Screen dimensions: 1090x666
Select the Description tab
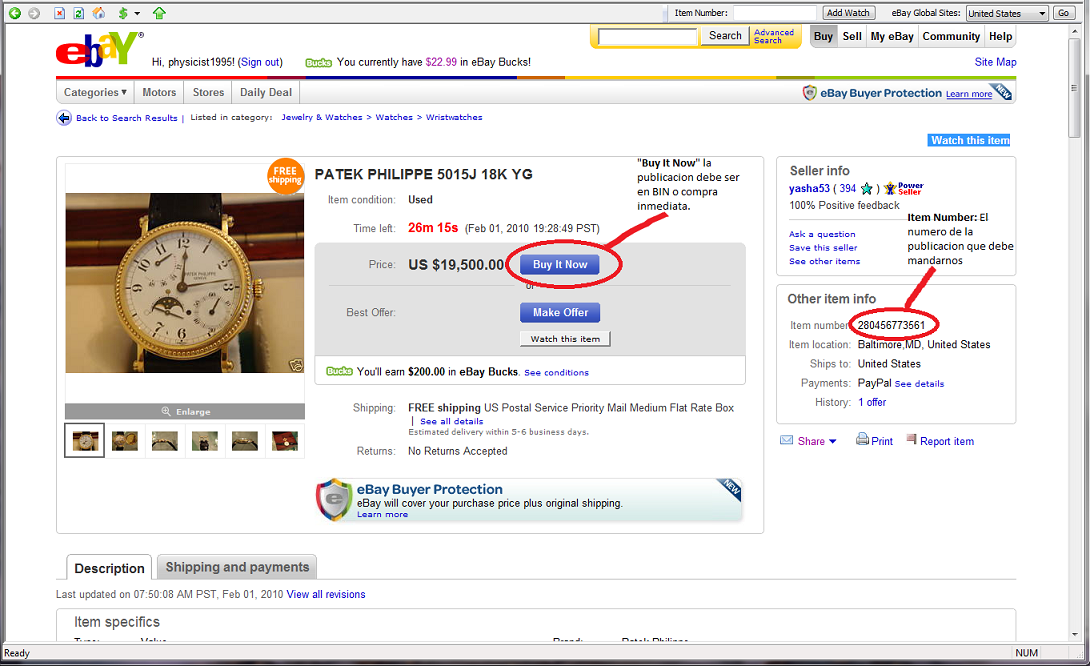pyautogui.click(x=109, y=568)
